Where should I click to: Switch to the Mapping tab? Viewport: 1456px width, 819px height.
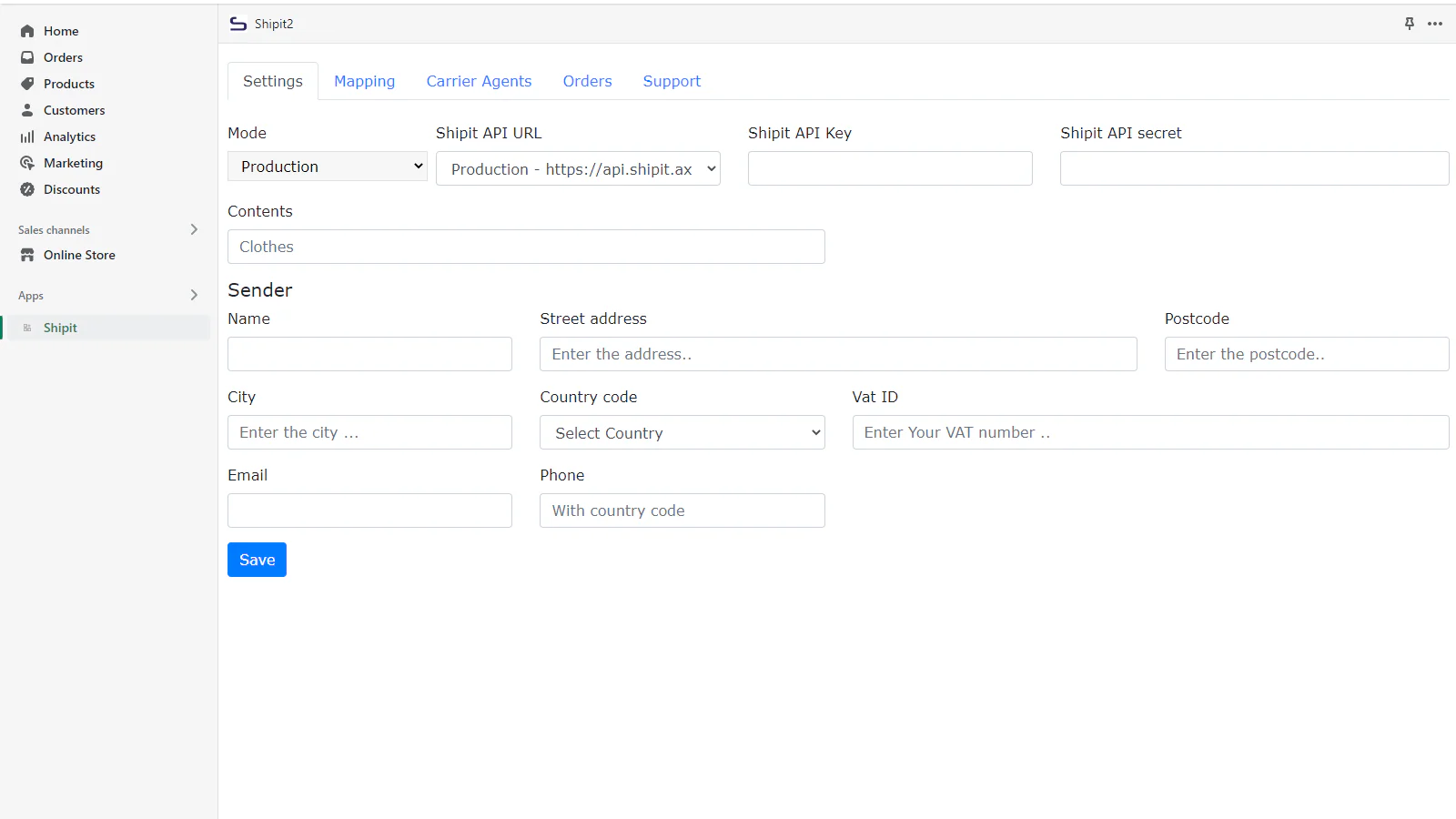click(x=364, y=81)
